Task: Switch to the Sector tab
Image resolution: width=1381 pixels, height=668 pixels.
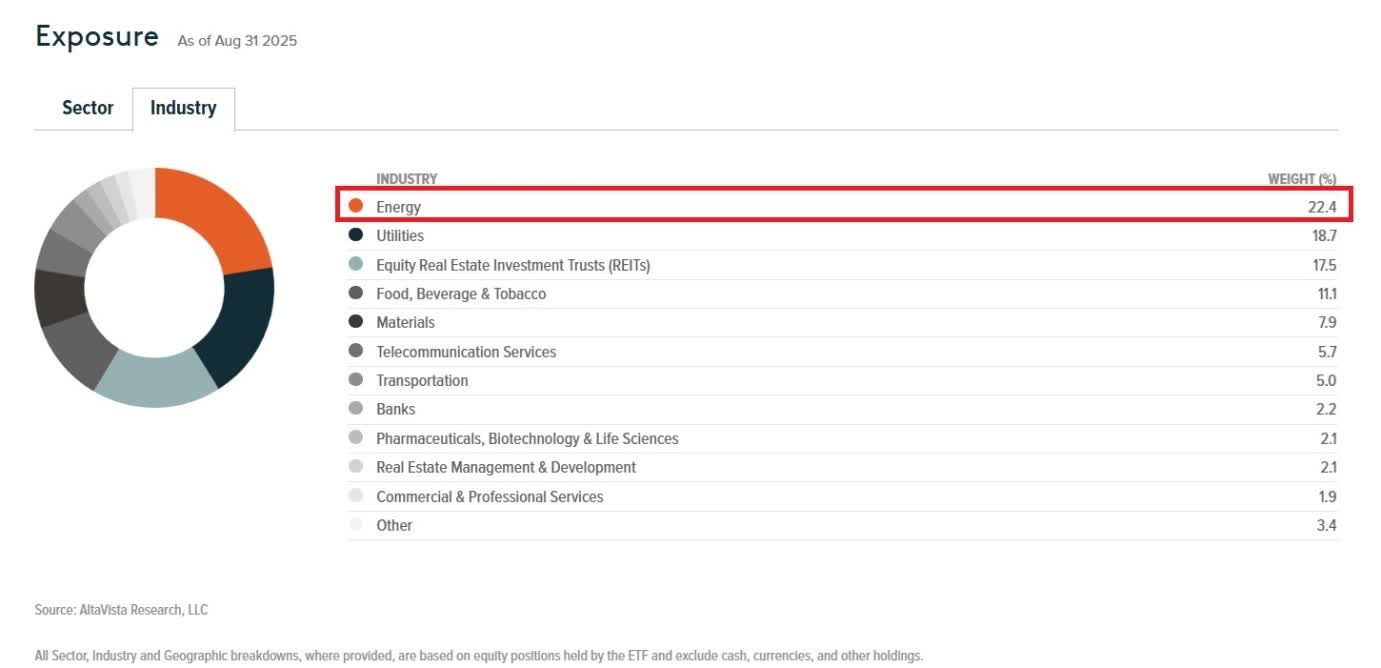Action: (x=88, y=108)
